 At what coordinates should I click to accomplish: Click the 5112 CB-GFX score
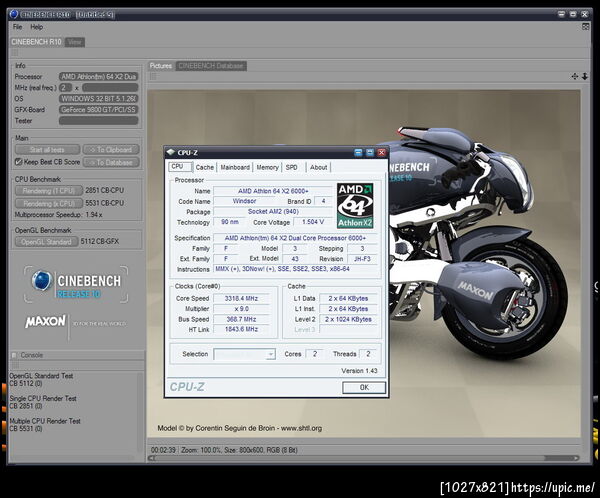coord(100,242)
